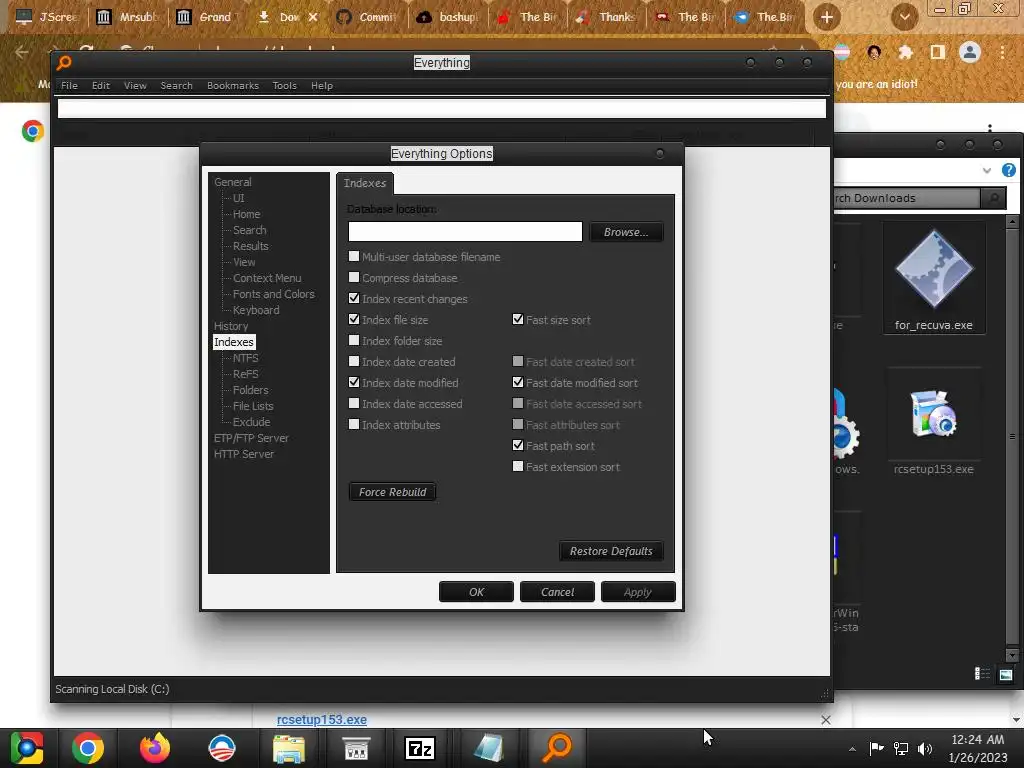The height and width of the screenshot is (768, 1024).
Task: Open the archive box taskbar icon
Action: click(356, 748)
